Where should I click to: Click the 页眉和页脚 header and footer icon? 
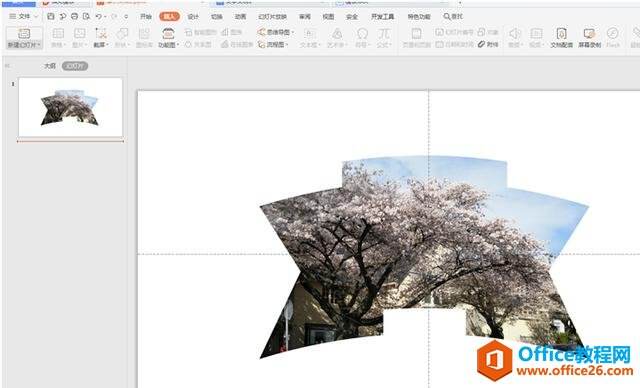(x=416, y=37)
